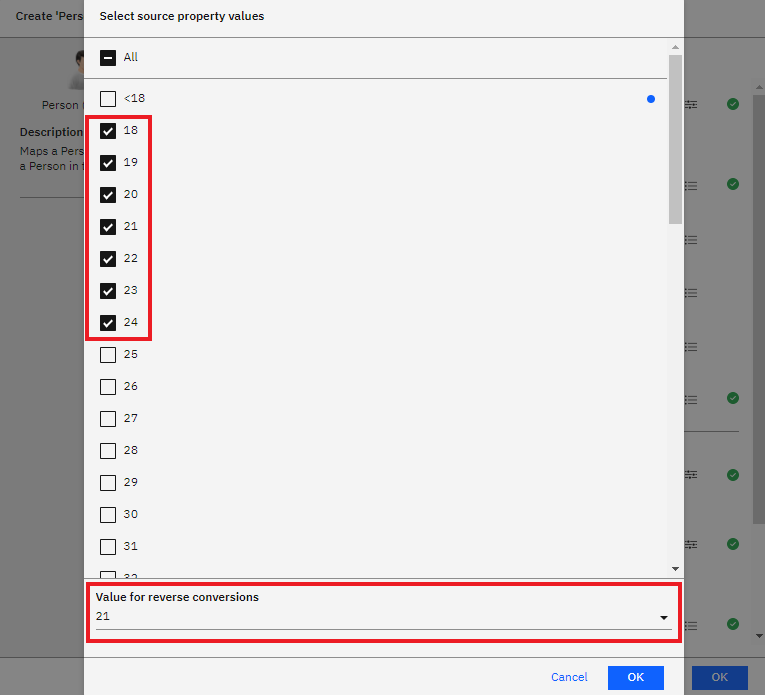Click the dropdown arrow beside value 21
Image resolution: width=765 pixels, height=695 pixels.
tap(663, 618)
